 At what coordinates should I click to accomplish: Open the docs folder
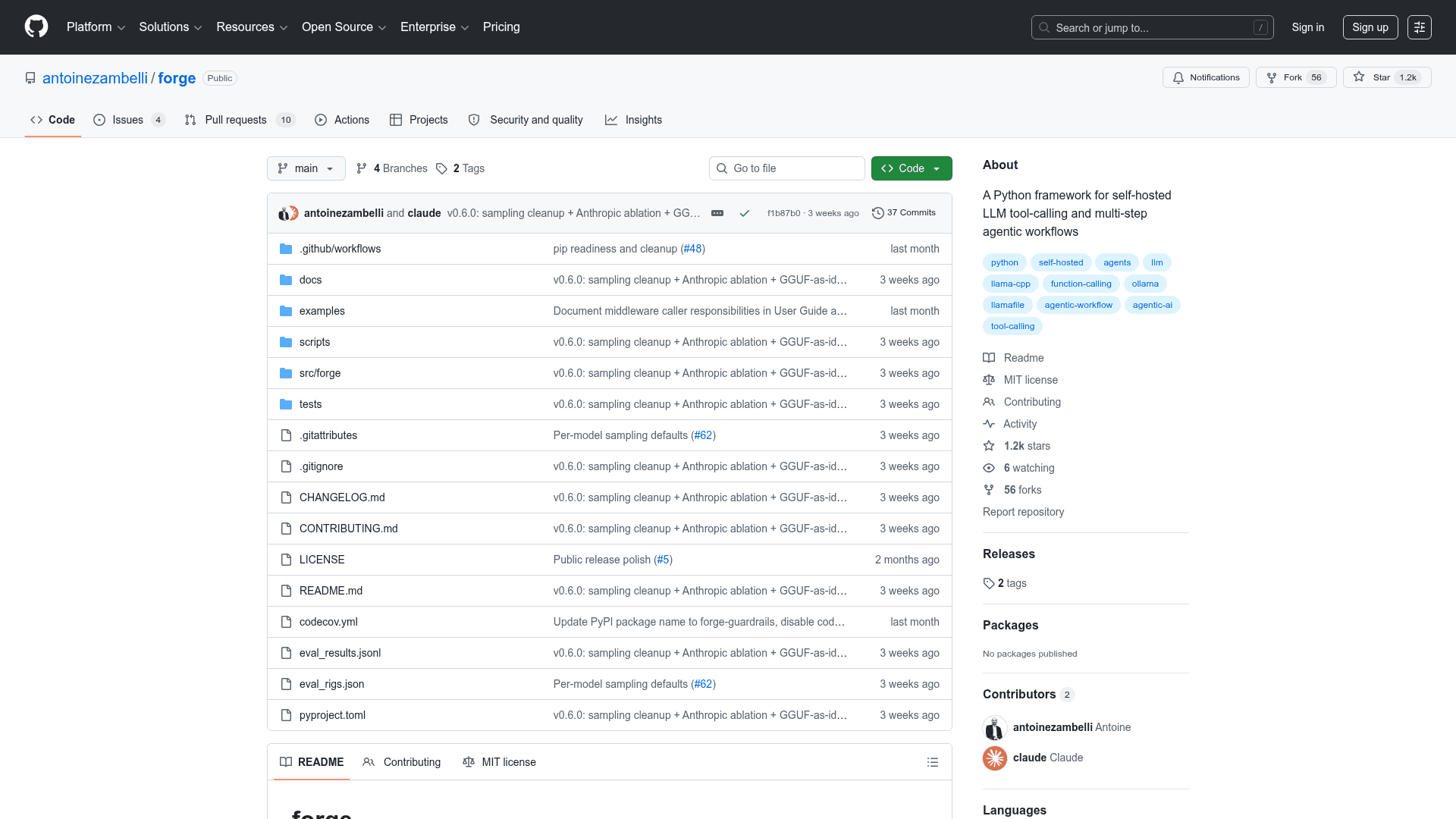pos(310,280)
